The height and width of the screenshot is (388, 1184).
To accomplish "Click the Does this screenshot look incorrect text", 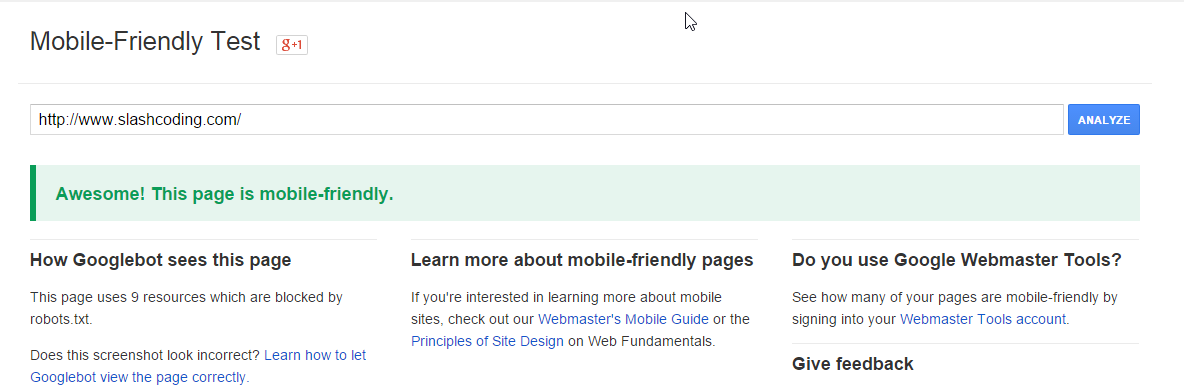I will (x=145, y=355).
